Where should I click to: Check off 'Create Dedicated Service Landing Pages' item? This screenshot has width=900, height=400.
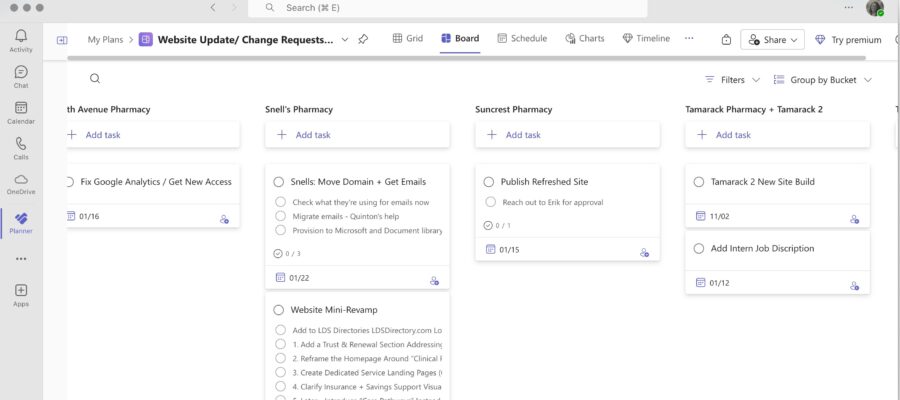pyautogui.click(x=280, y=372)
